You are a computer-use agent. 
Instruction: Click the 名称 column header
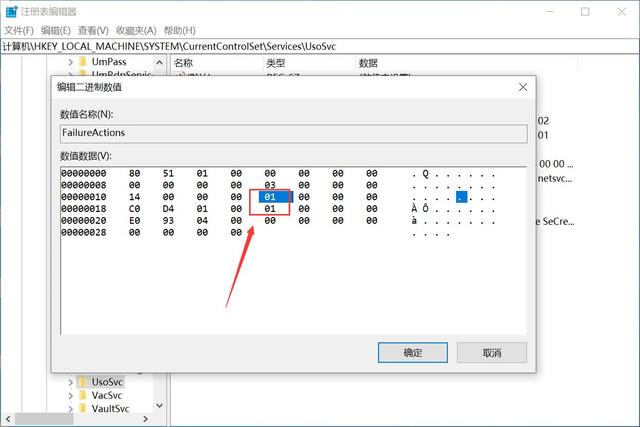tap(183, 63)
